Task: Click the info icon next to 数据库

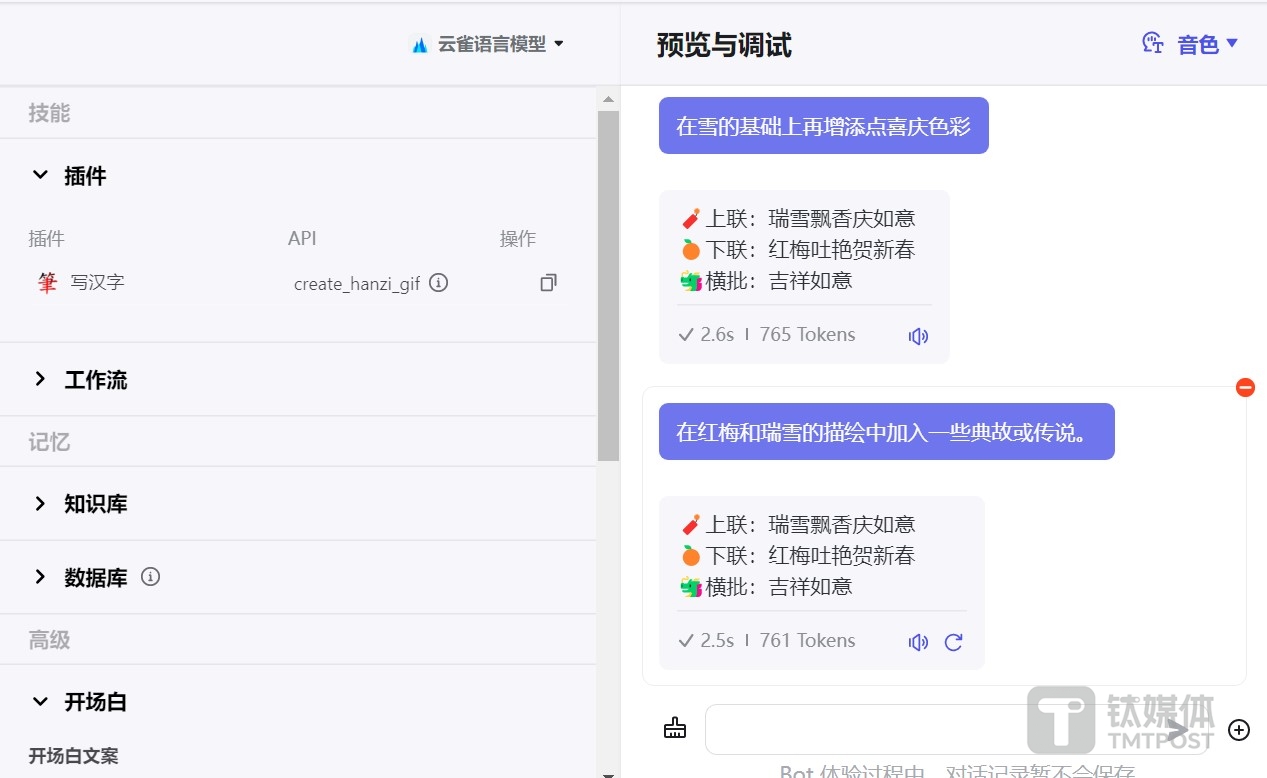Action: 151,577
